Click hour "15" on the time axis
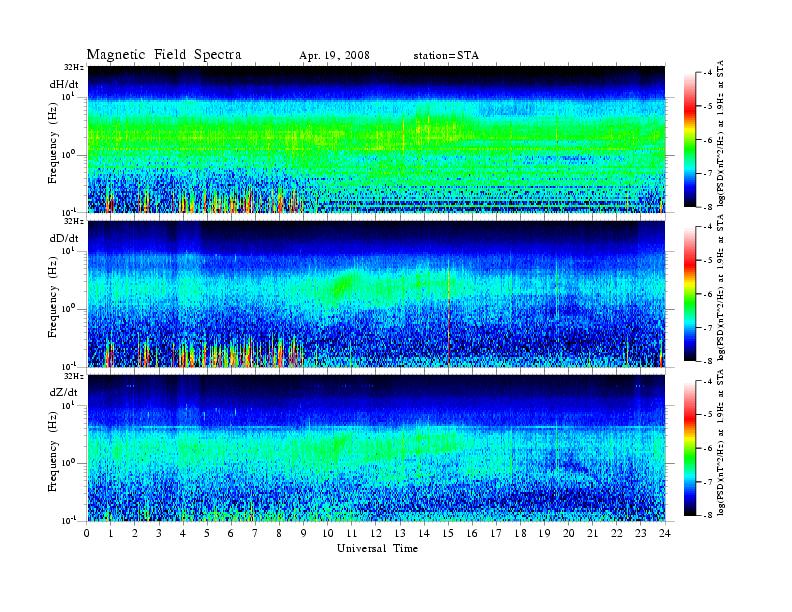 (448, 533)
